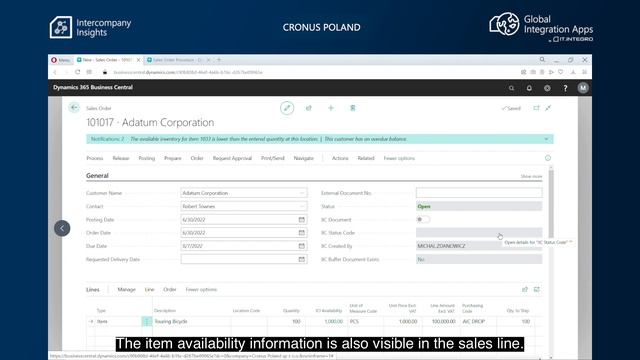Open the Release menu

tap(121, 158)
